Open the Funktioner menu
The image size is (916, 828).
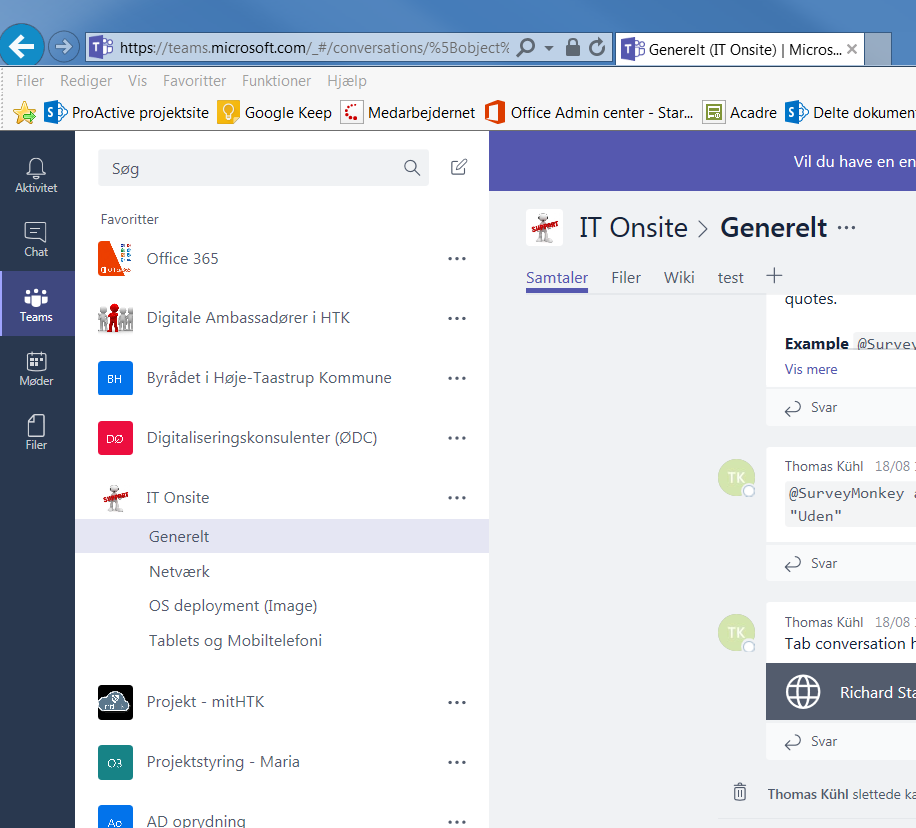(x=276, y=81)
